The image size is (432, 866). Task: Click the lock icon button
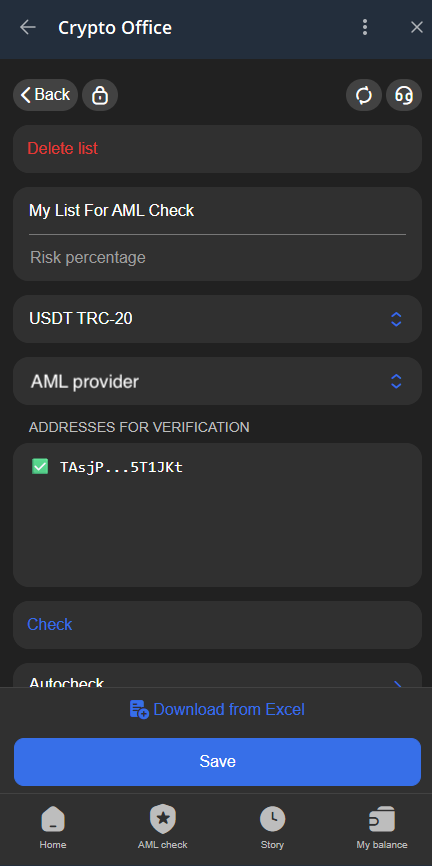pos(100,95)
